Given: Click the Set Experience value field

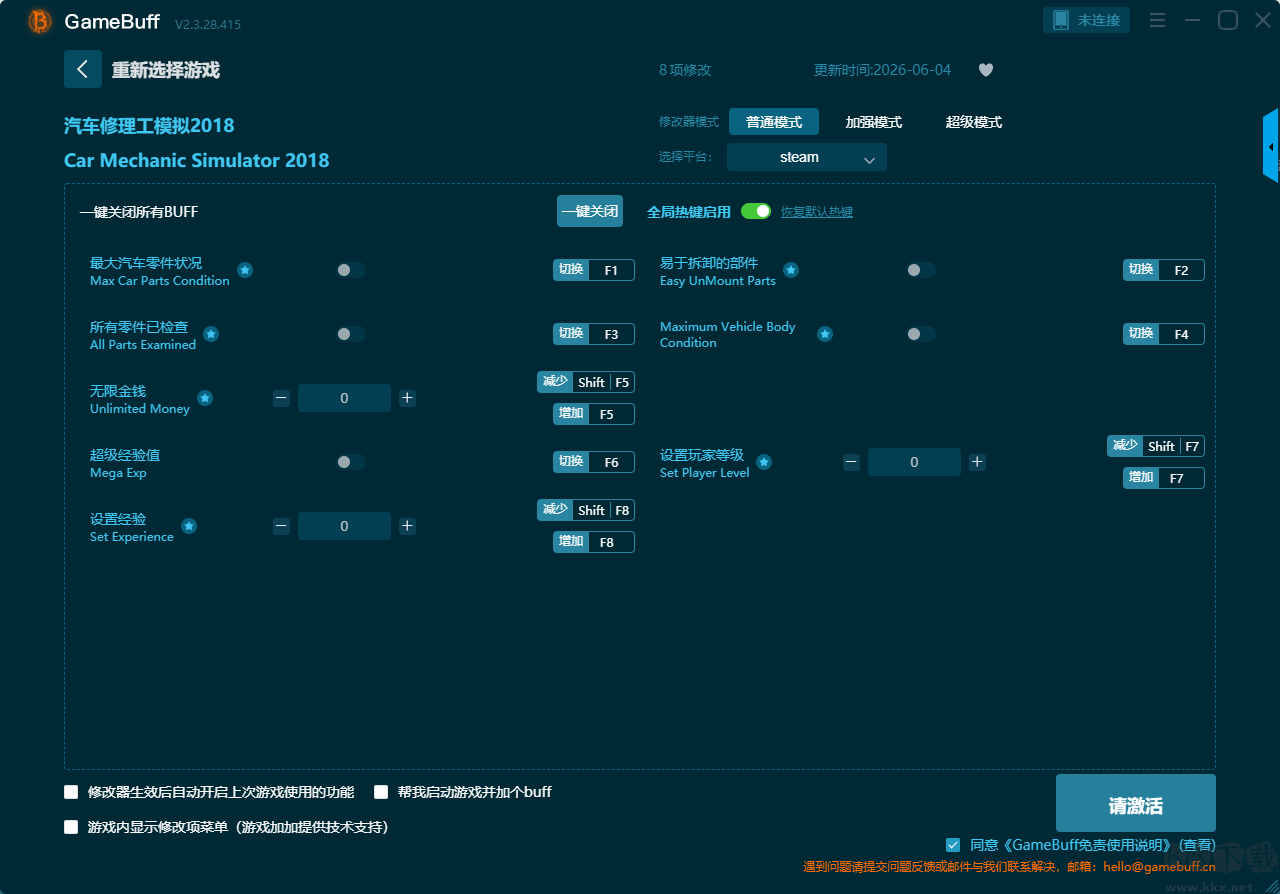Looking at the screenshot, I should click(x=344, y=526).
